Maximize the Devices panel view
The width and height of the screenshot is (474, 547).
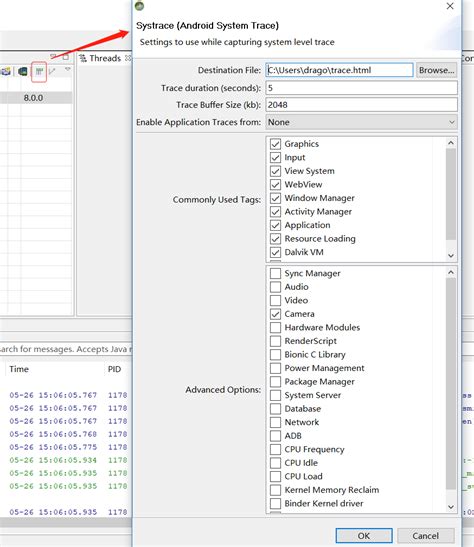(66, 57)
